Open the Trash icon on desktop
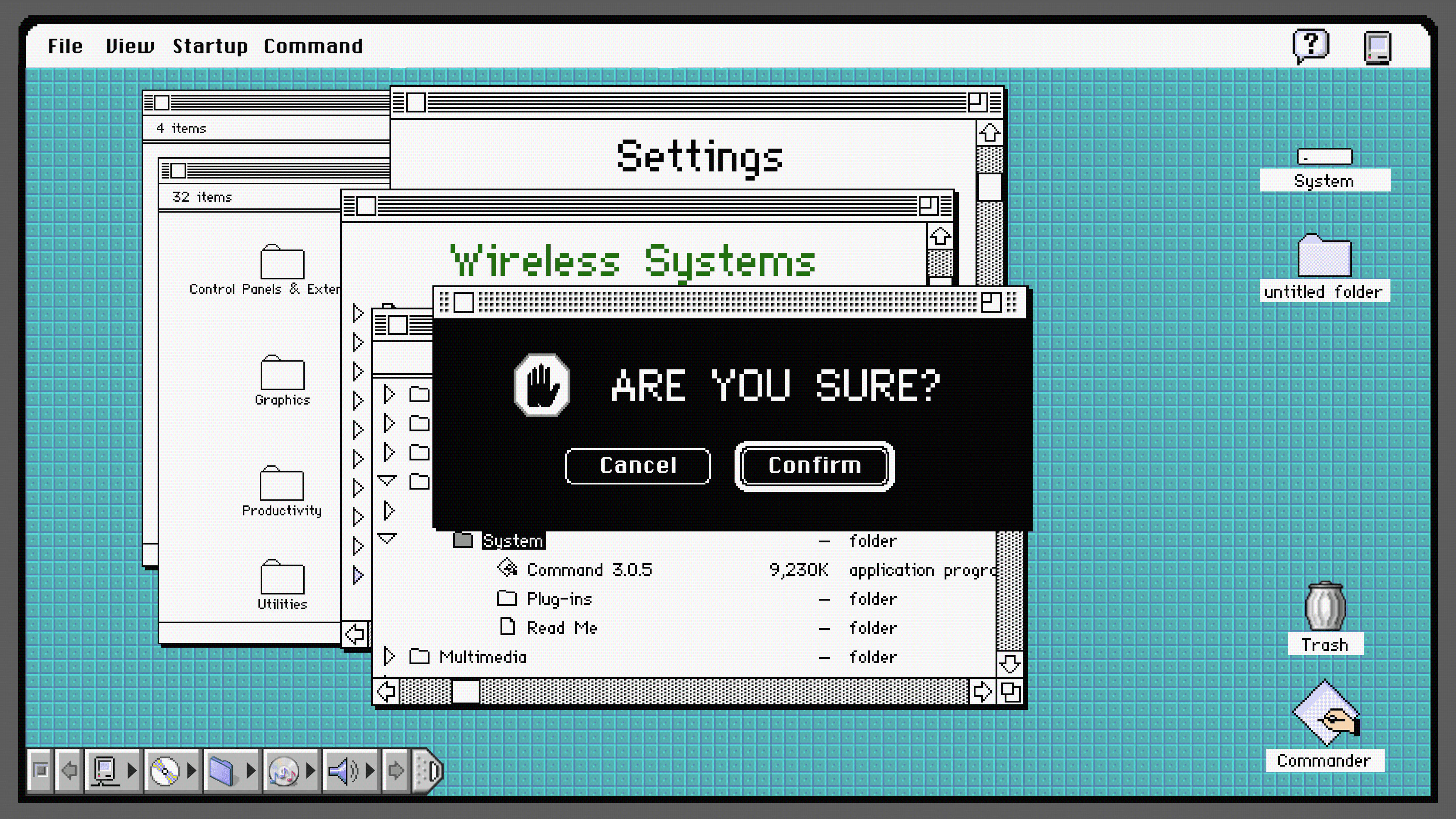Image resolution: width=1456 pixels, height=819 pixels. tap(1324, 606)
